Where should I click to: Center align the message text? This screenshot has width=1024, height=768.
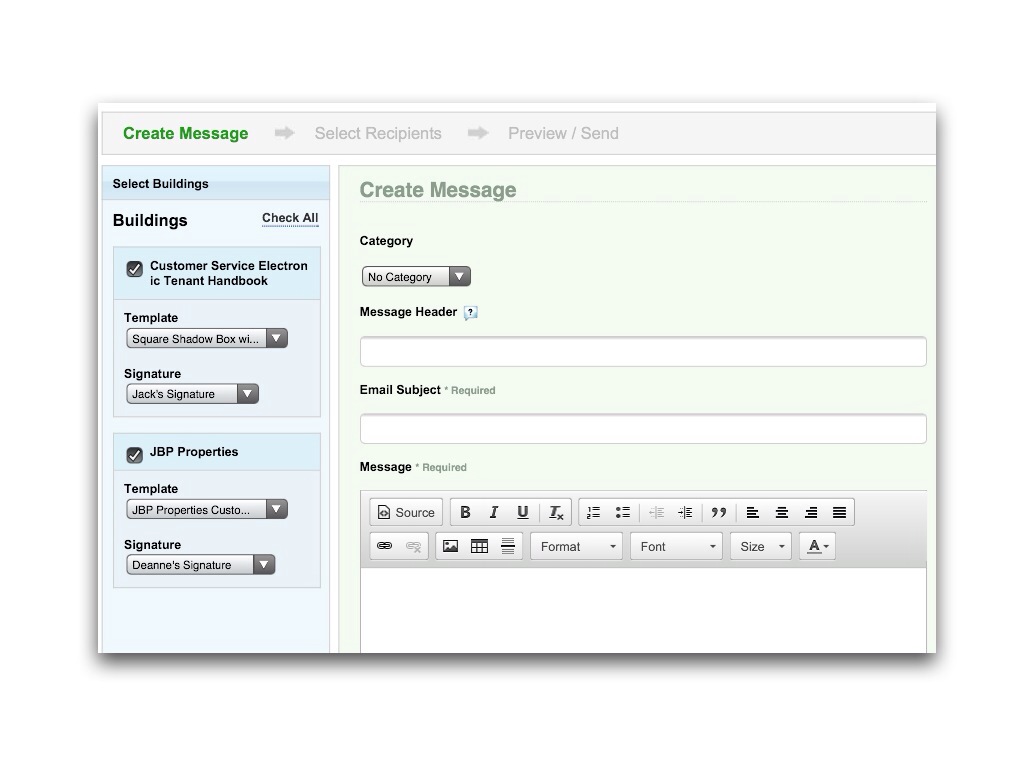click(782, 513)
